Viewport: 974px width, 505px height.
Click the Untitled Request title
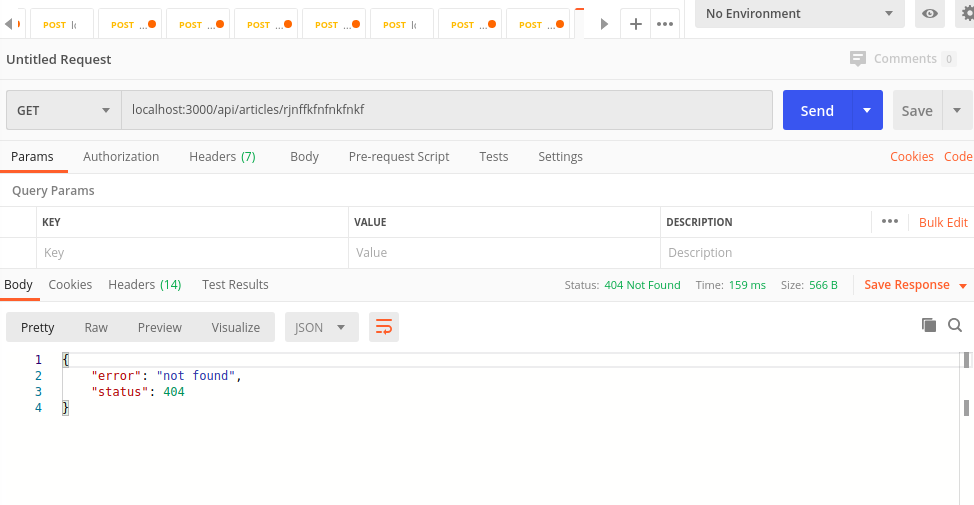[x=58, y=60]
